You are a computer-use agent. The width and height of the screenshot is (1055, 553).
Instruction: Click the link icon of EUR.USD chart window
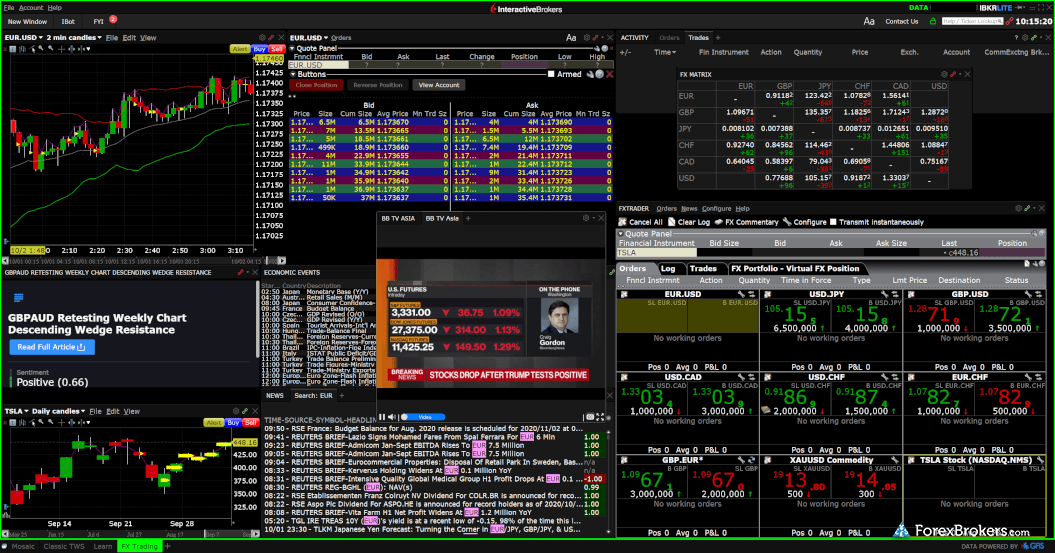(x=271, y=38)
